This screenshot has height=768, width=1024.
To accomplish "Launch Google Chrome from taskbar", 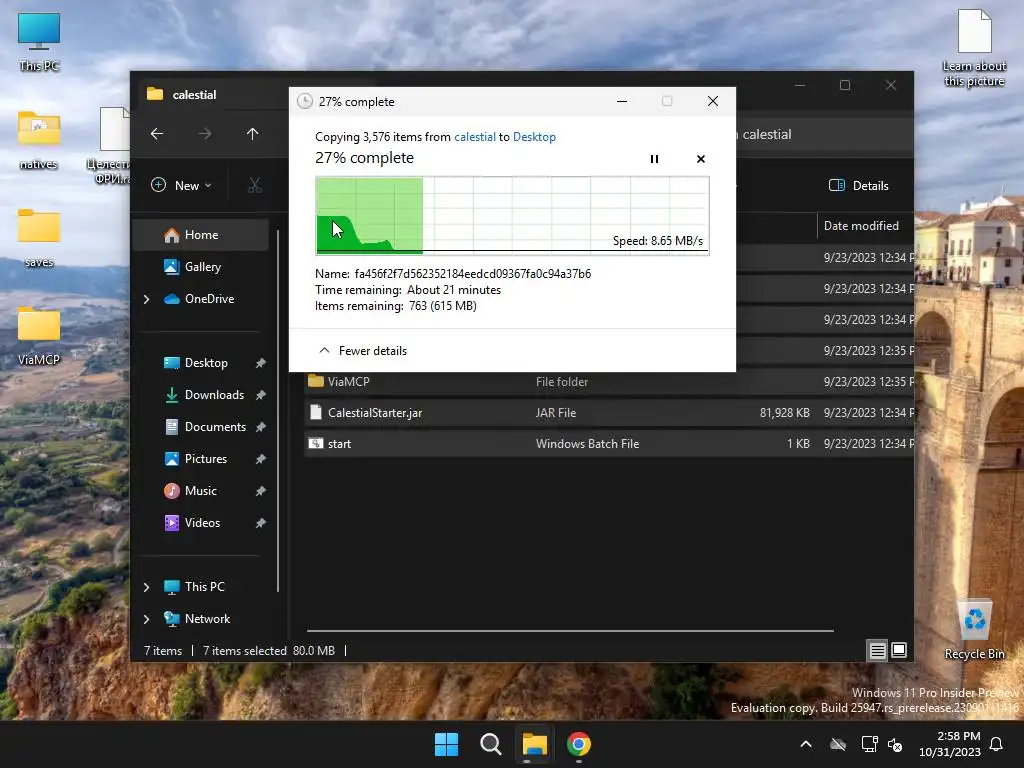I will 579,744.
